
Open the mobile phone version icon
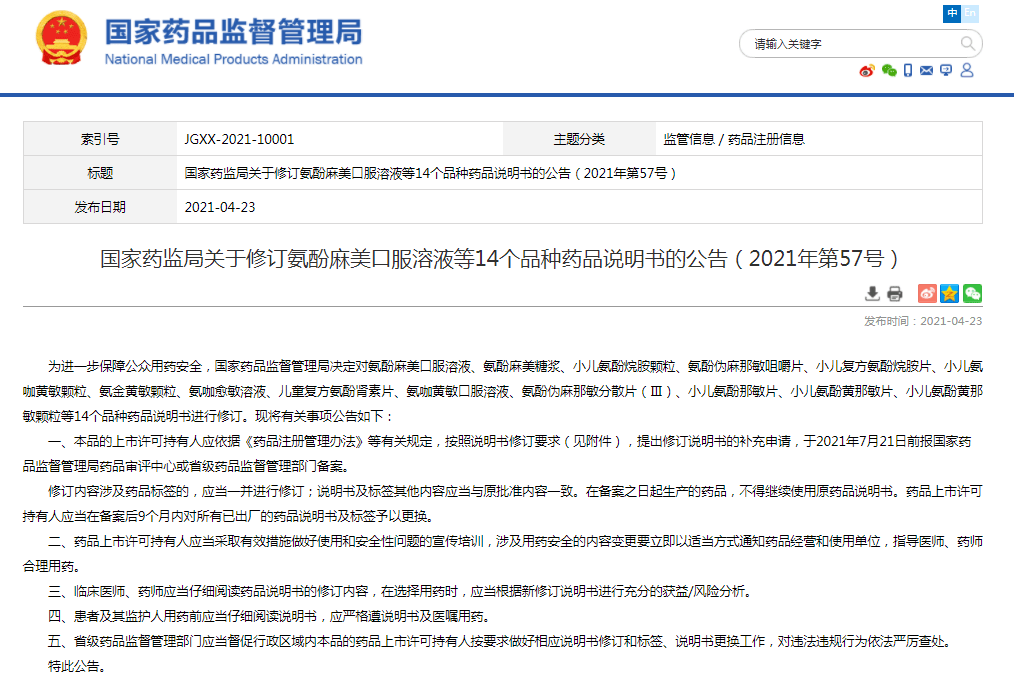(908, 71)
